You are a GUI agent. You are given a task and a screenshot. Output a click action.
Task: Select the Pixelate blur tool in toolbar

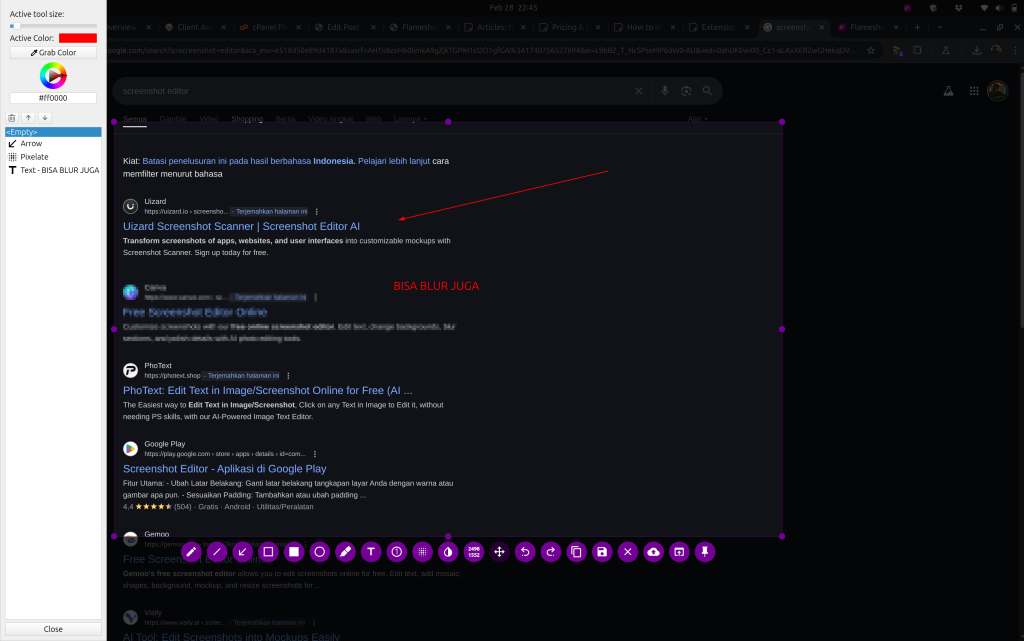(x=423, y=551)
